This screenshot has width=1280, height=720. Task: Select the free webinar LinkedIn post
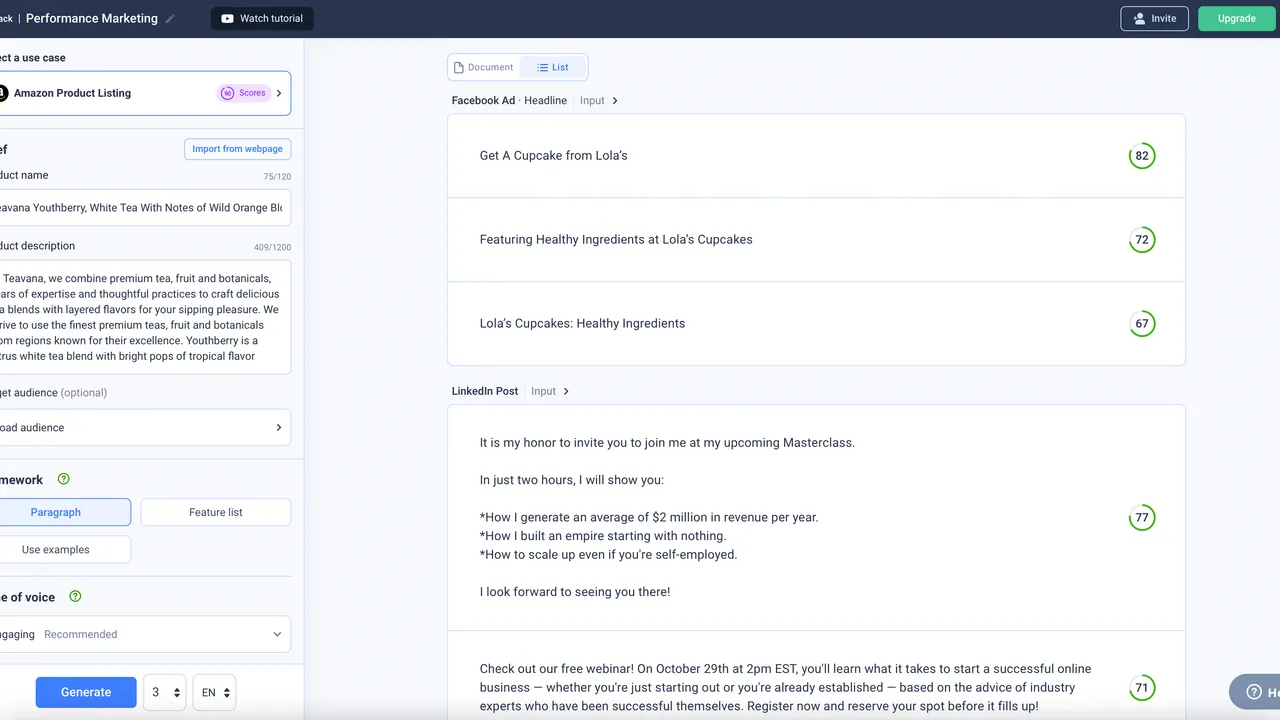pos(816,676)
